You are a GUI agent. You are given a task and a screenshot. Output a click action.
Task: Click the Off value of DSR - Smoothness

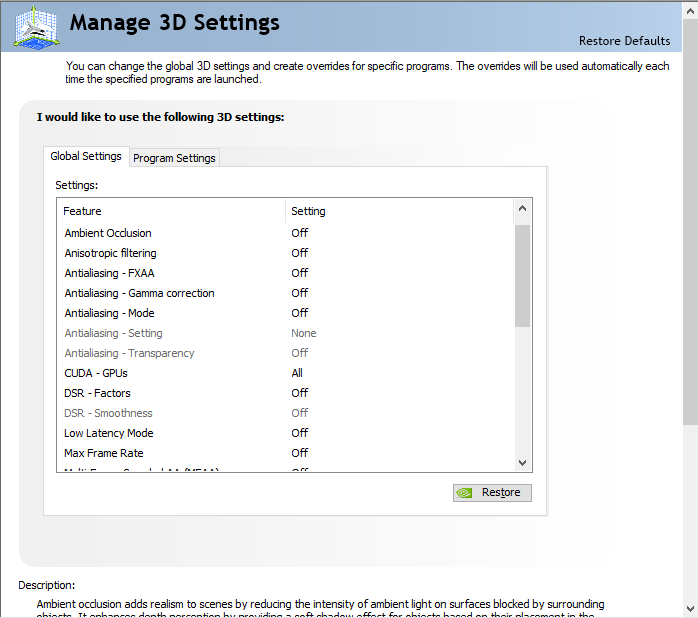(x=300, y=413)
